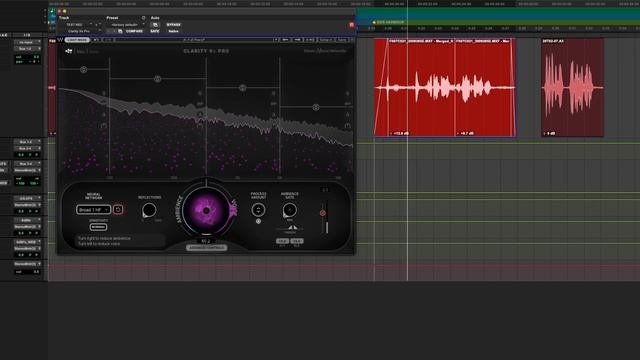Select the fourth band node on spectrum
Image resolution: width=640 pixels, height=360 pixels.
[316, 107]
